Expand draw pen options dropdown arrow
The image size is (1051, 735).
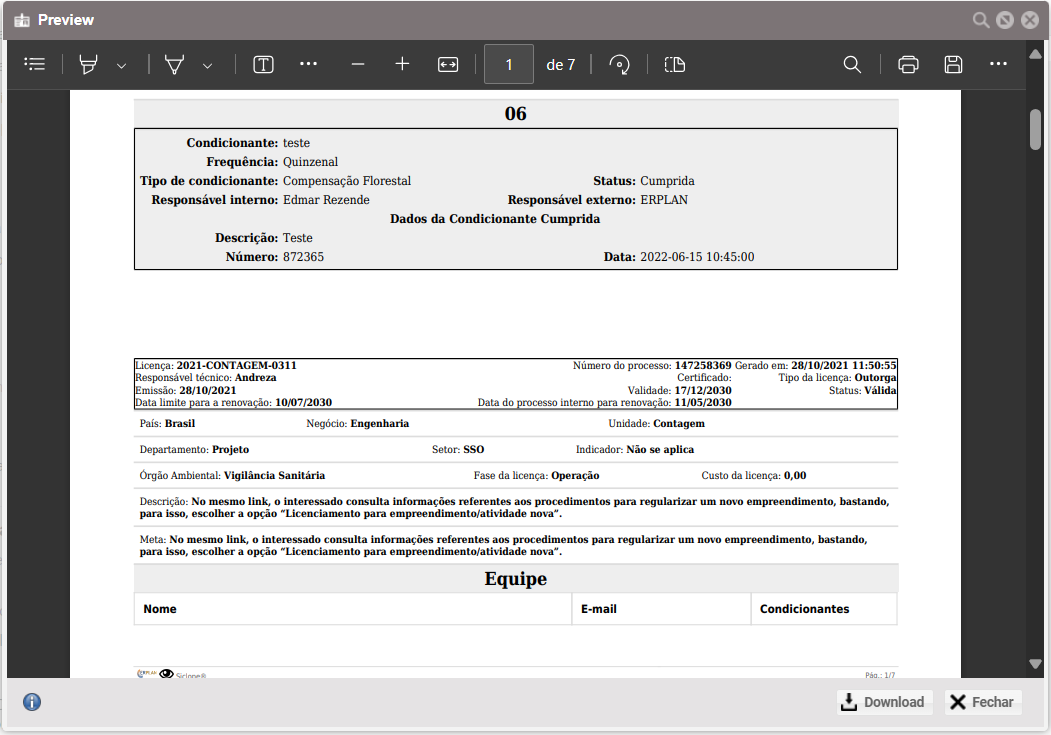pos(208,66)
